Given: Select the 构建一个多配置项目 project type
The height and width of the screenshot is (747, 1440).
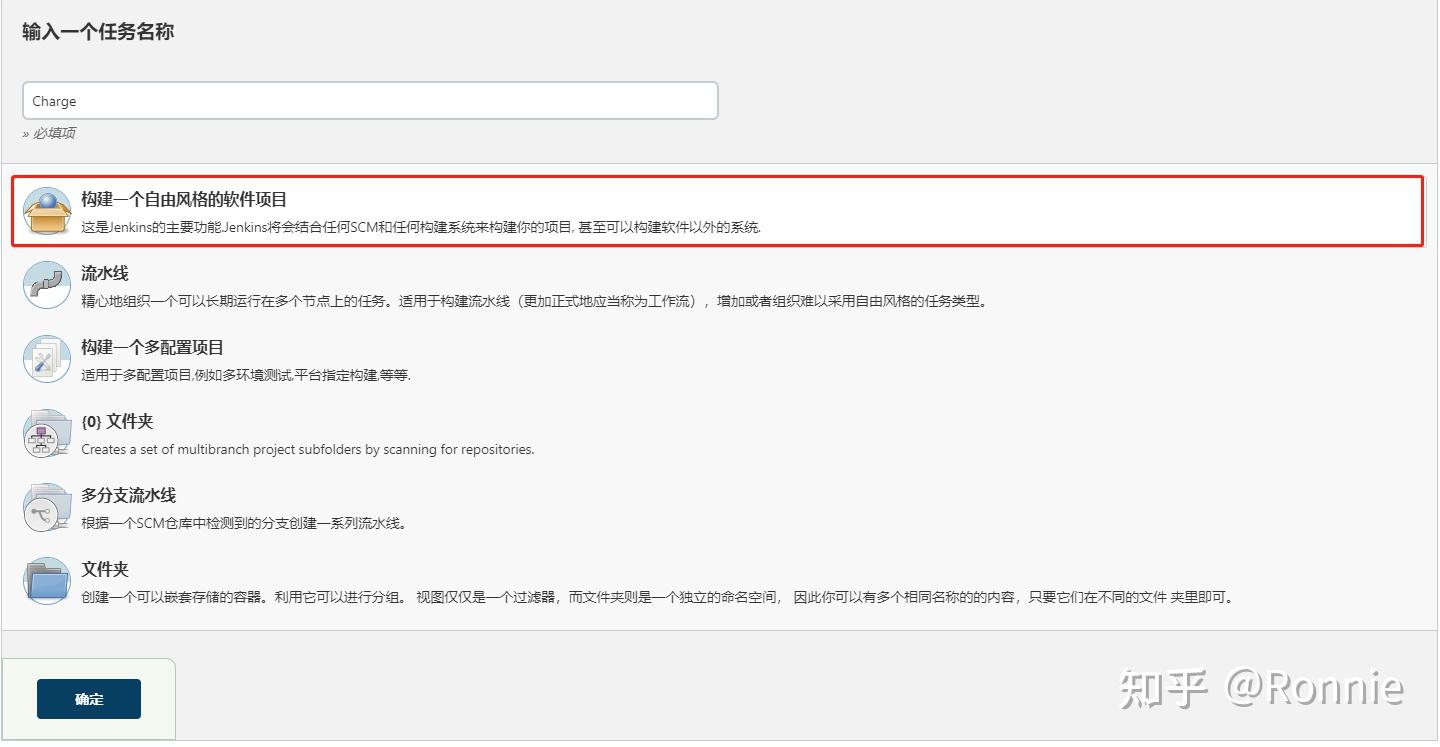Looking at the screenshot, I should click(152, 347).
